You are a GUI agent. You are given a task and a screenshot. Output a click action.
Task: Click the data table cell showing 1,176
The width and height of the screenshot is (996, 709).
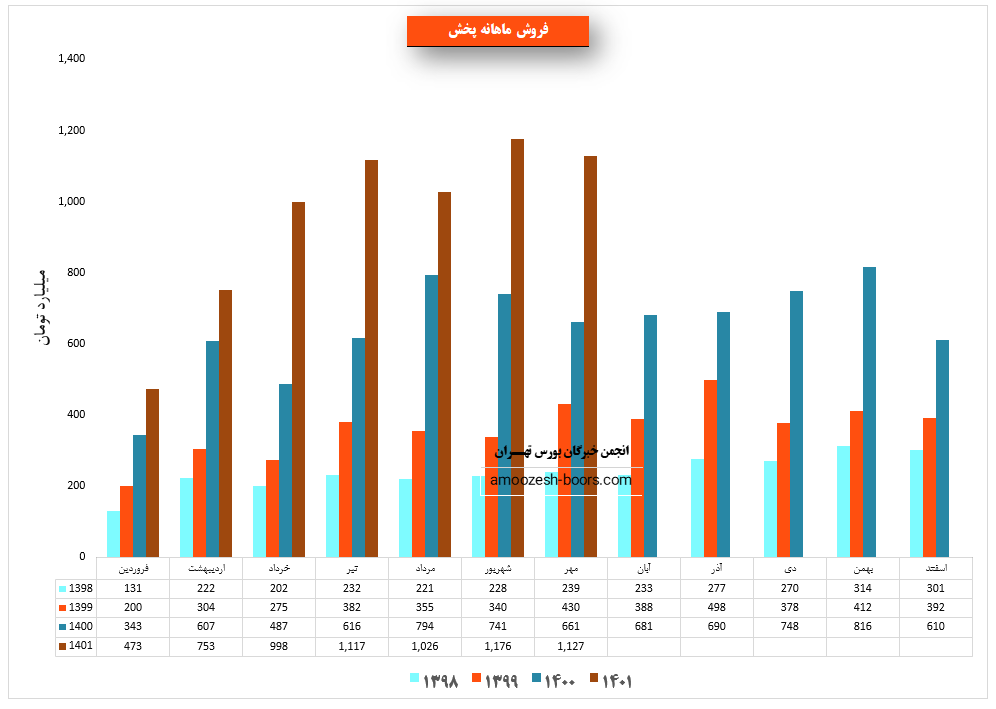[497, 647]
